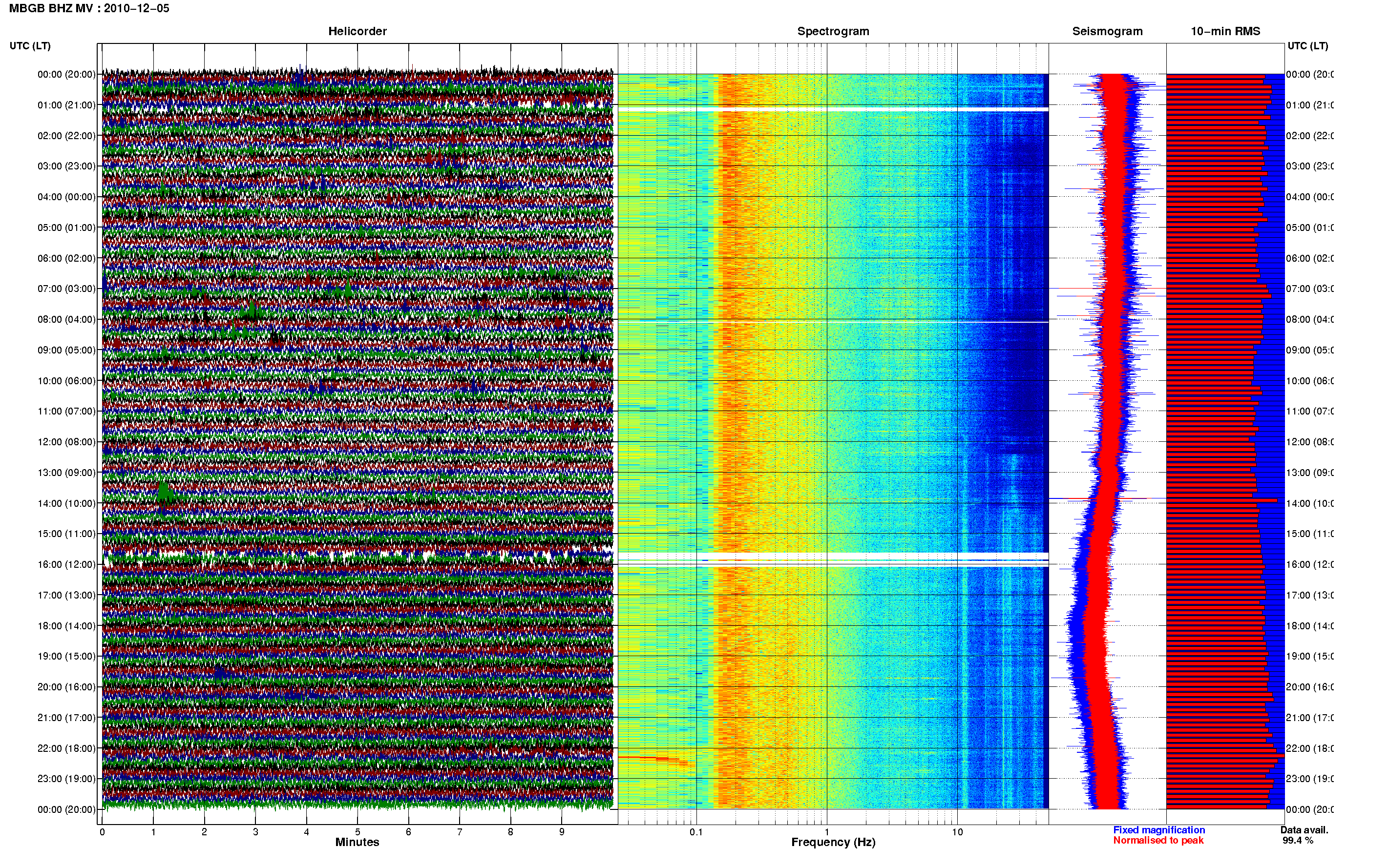
Task: Click the left time label '21:00 (17:00)'
Action: pyautogui.click(x=66, y=718)
